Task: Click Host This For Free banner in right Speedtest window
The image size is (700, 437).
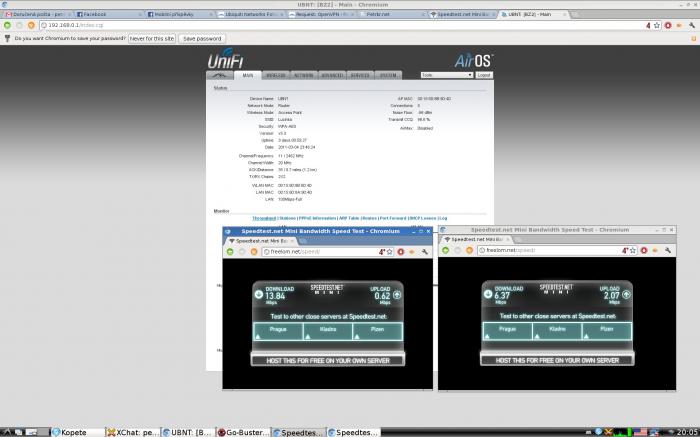Action: click(557, 360)
